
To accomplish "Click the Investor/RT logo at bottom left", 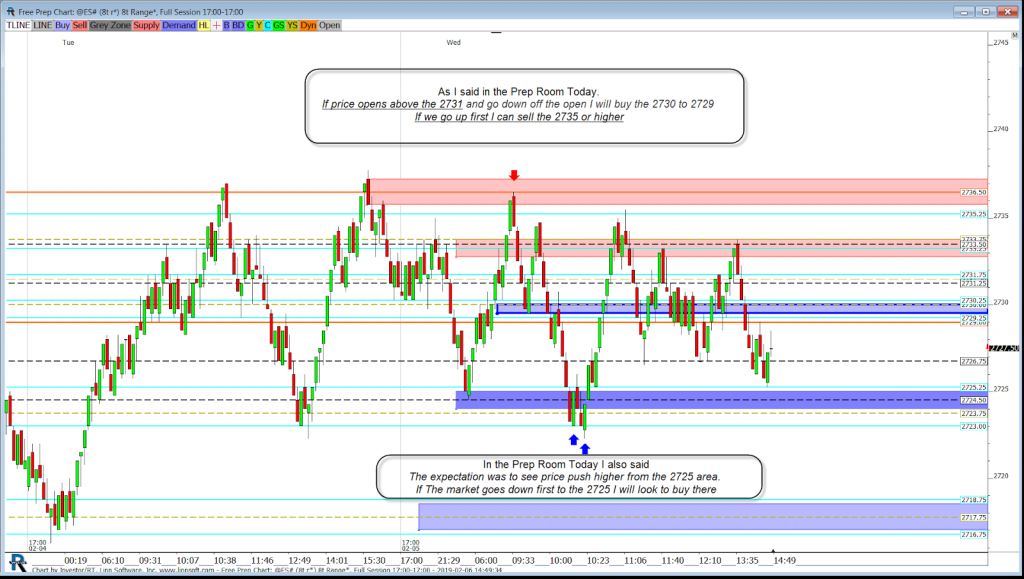I will tap(18, 563).
